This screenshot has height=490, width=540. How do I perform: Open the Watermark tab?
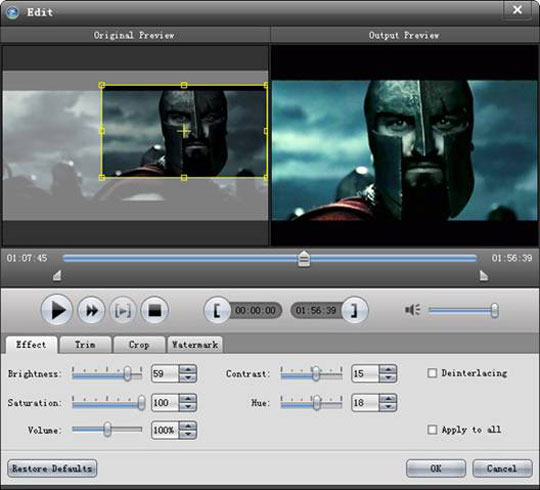[195, 345]
